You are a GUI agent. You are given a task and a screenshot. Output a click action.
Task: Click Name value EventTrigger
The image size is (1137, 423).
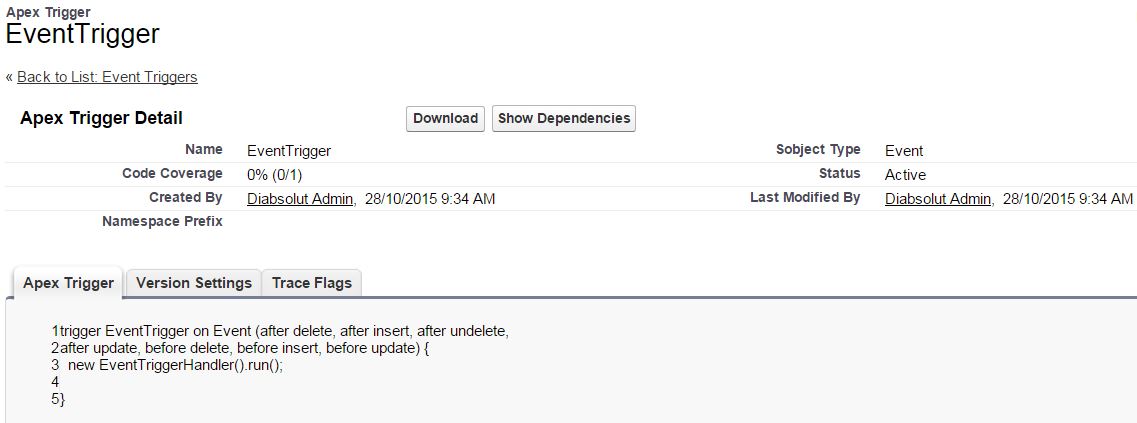click(x=289, y=151)
